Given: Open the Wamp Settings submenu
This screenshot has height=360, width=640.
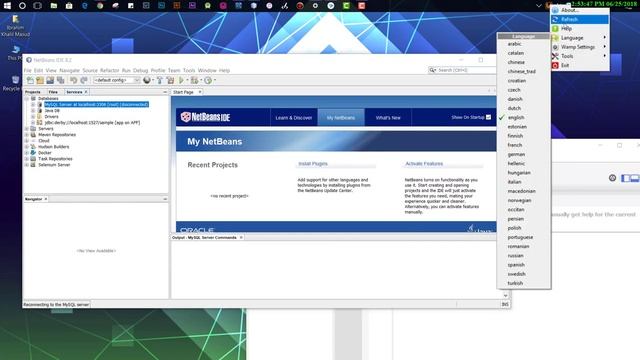Looking at the screenshot, I should [x=580, y=47].
